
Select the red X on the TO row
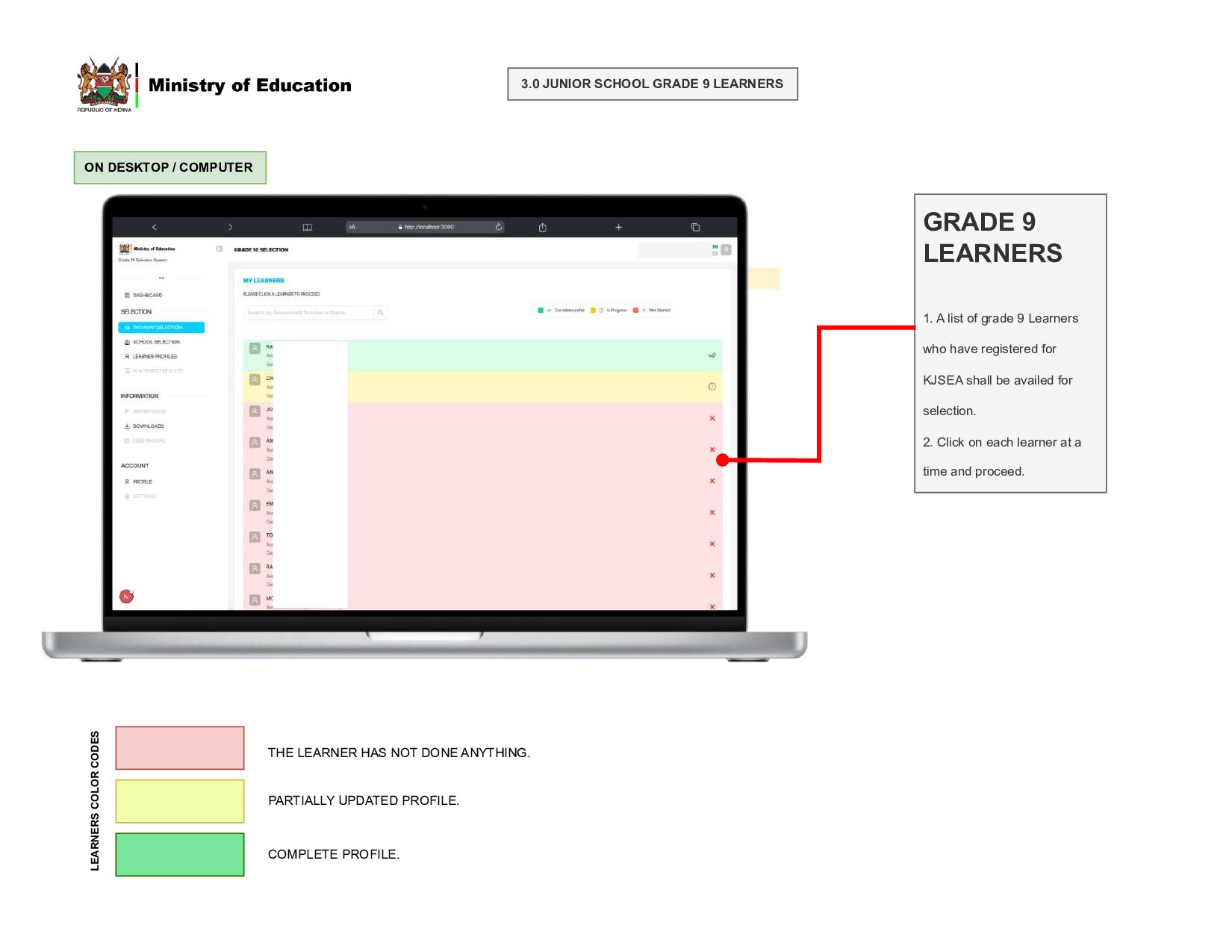[x=712, y=544]
